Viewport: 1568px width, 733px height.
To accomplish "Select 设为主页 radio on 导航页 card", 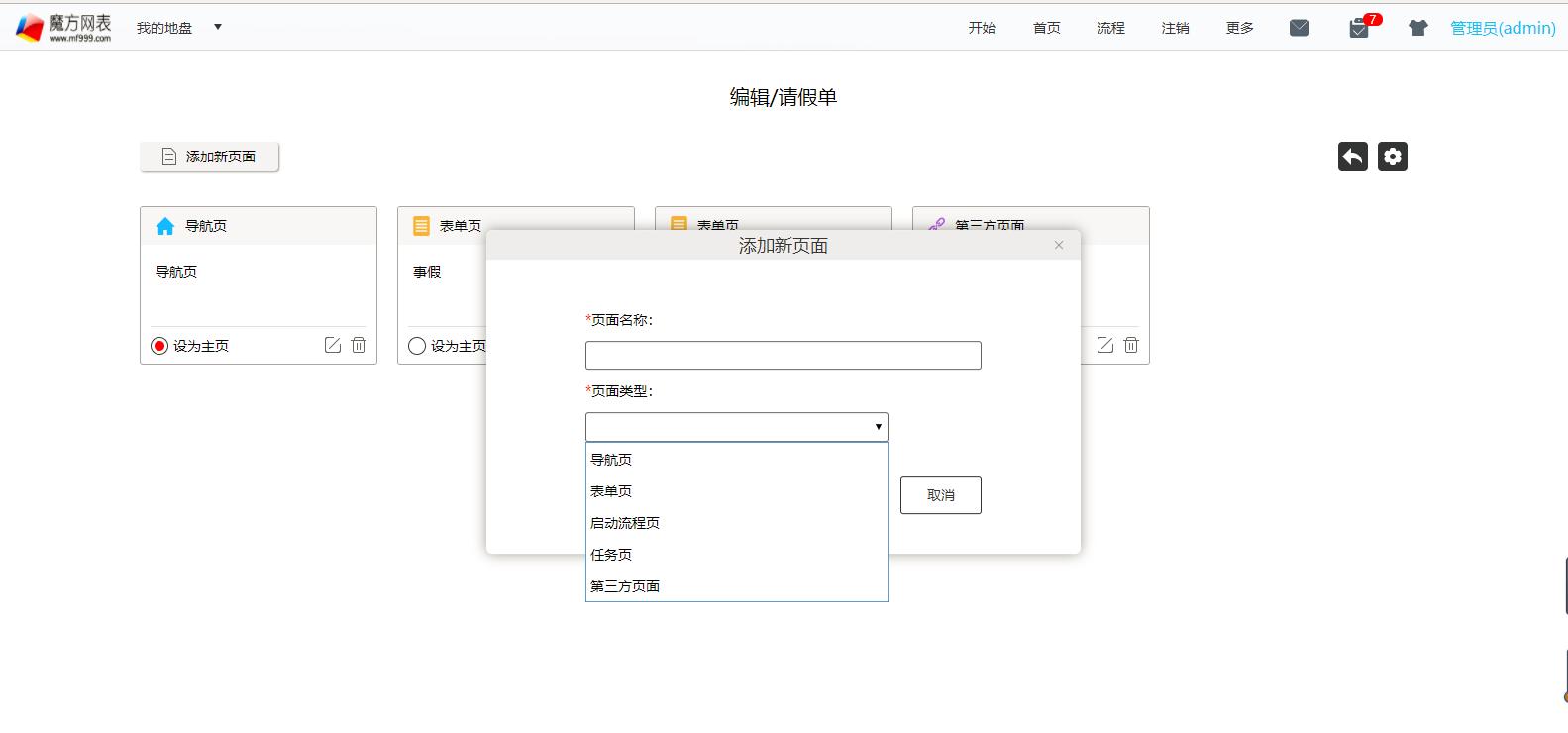I will pos(159,346).
